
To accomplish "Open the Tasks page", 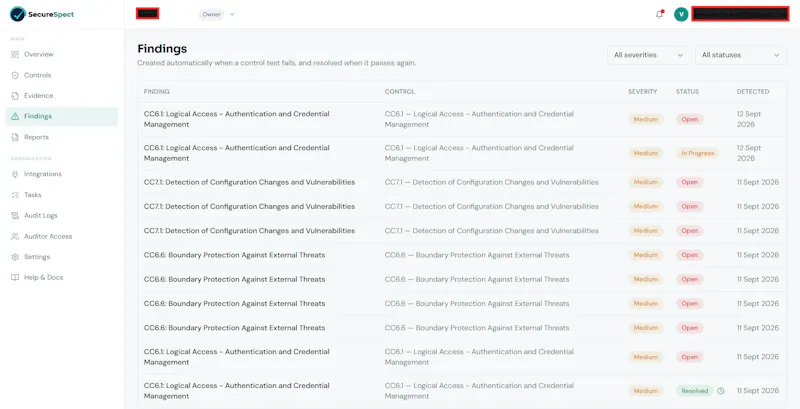I will coord(61,195).
